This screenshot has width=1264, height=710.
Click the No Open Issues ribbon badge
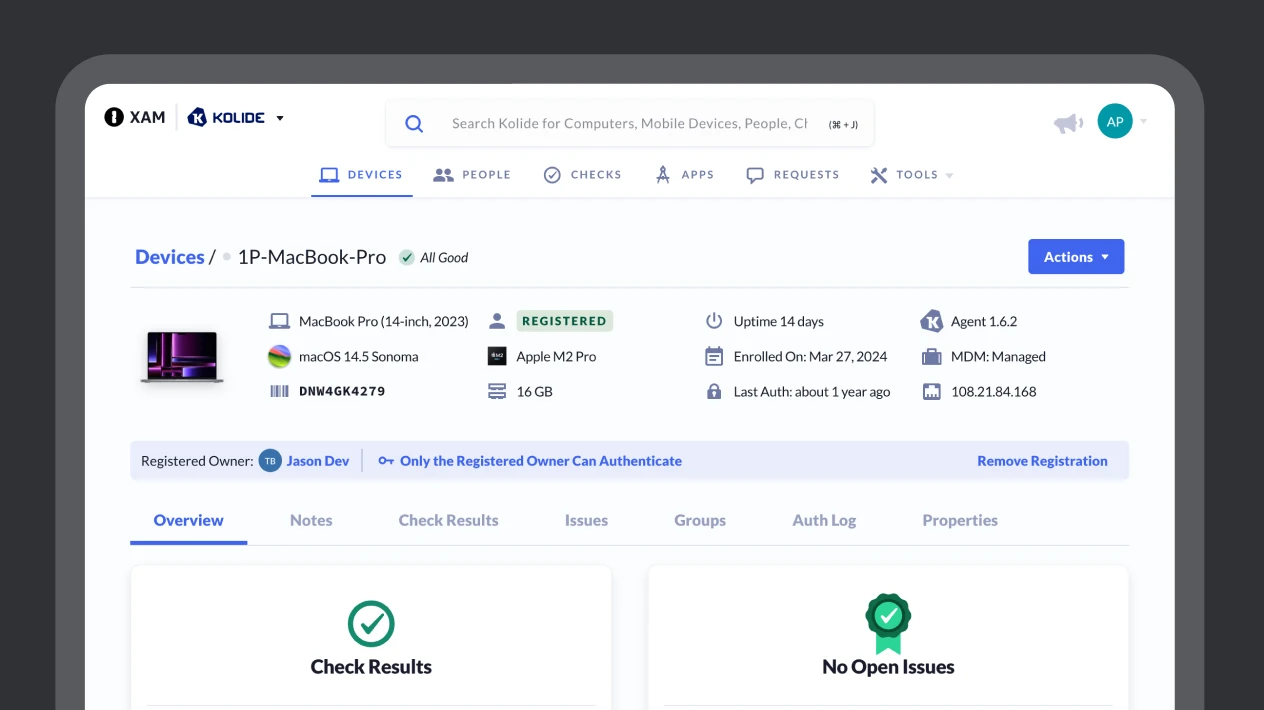(888, 624)
